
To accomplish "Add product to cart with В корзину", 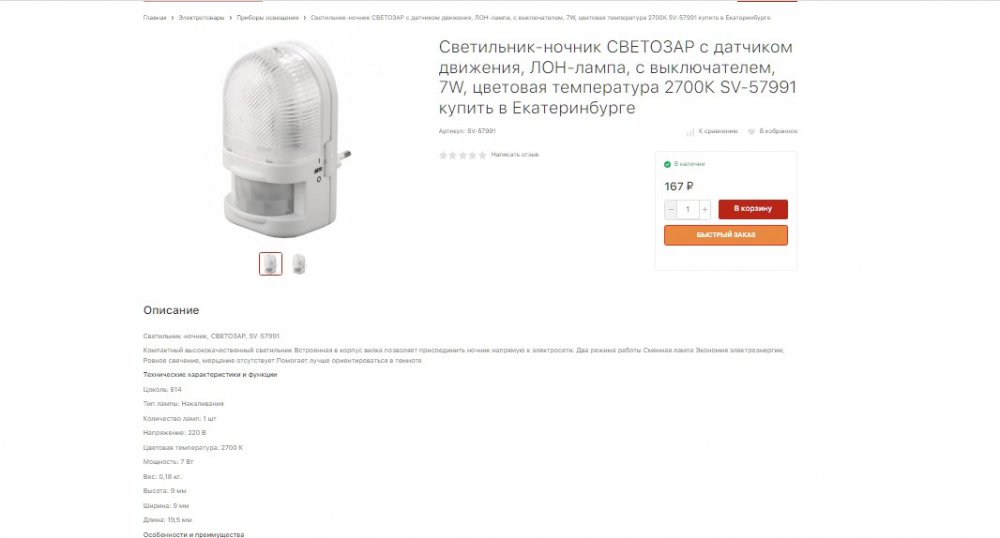I will (753, 209).
